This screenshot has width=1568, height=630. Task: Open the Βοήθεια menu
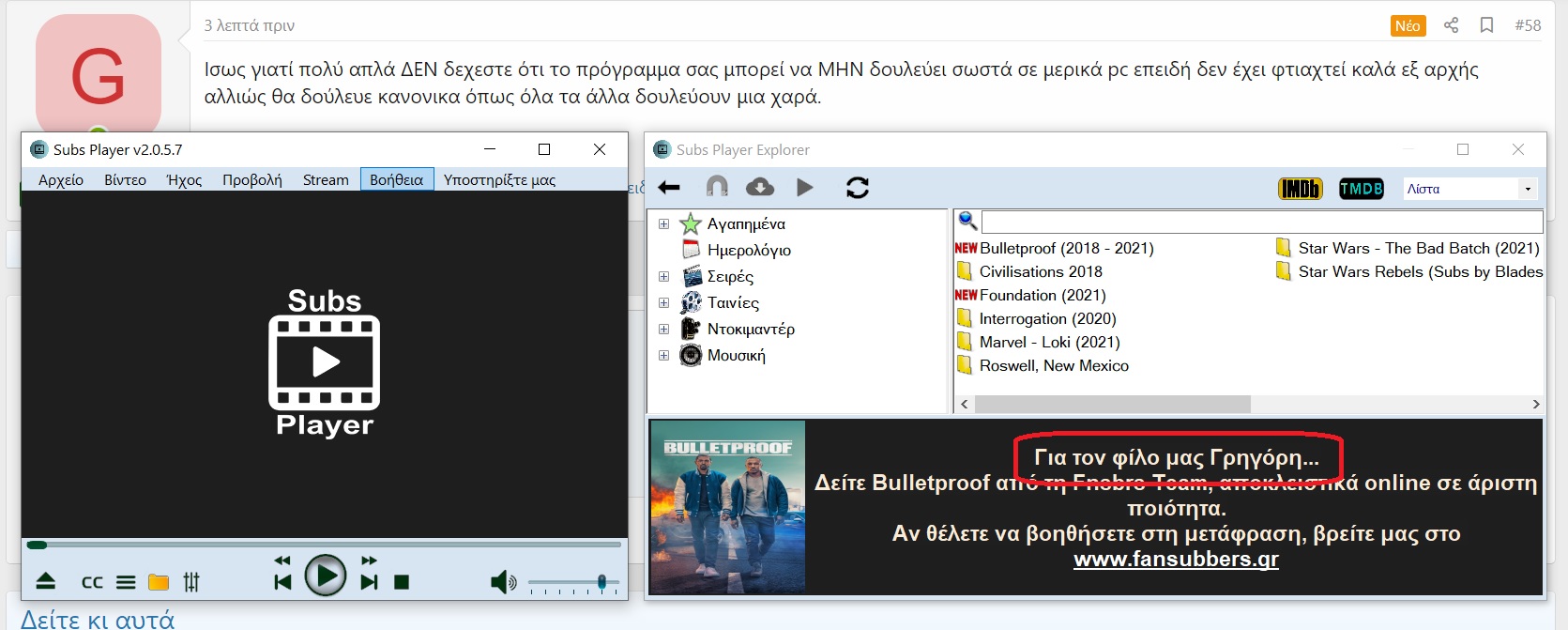click(396, 179)
